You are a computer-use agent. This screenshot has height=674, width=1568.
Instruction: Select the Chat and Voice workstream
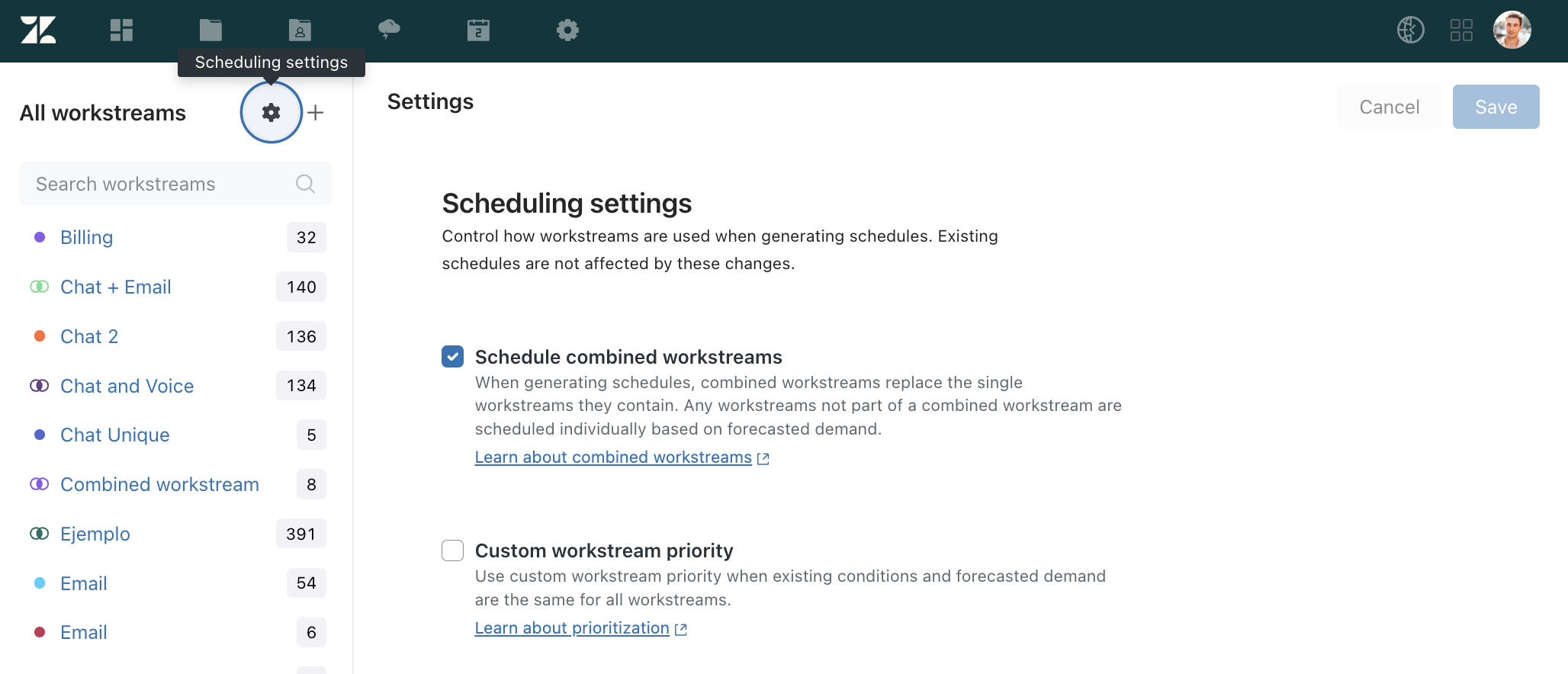point(127,387)
